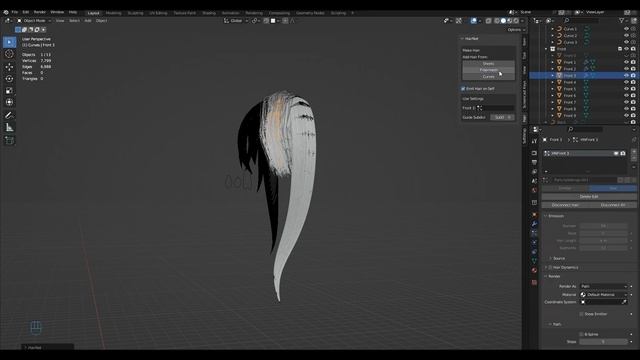Screen dimensions: 640x360
Task: Adjust the Emission Number field
Action: (603, 226)
